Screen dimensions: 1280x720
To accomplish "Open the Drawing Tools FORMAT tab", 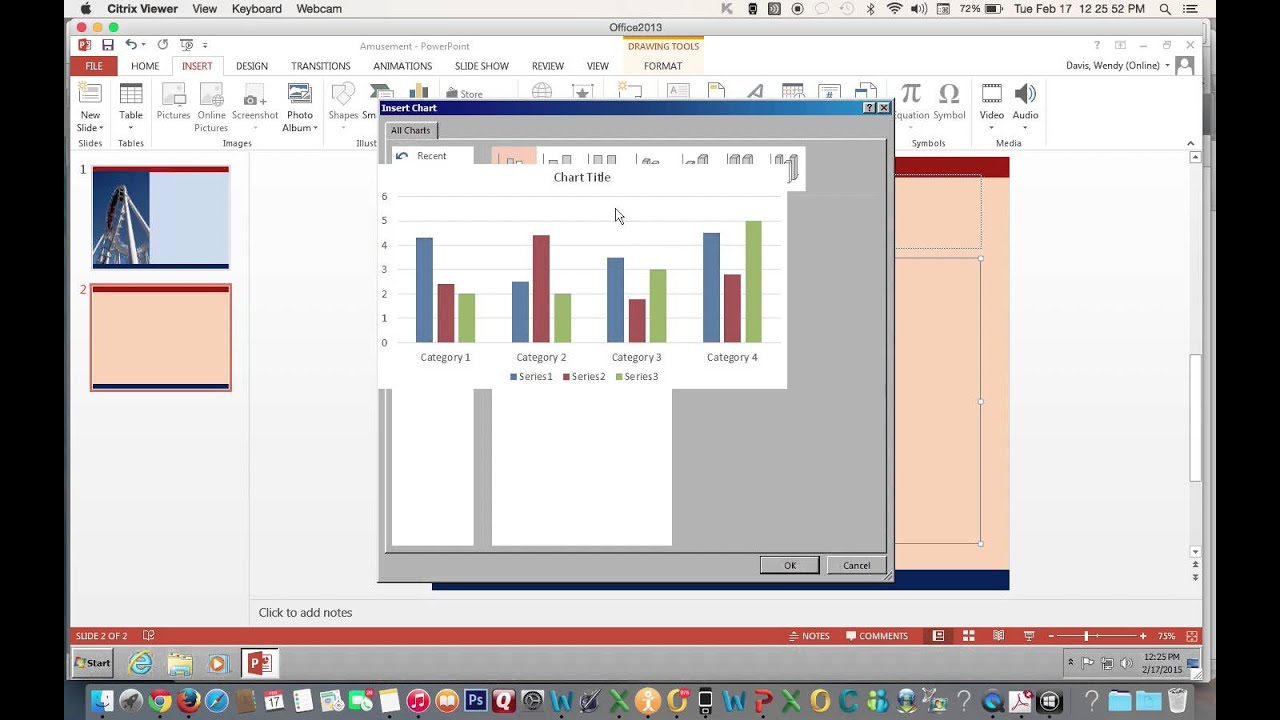I will click(x=663, y=66).
